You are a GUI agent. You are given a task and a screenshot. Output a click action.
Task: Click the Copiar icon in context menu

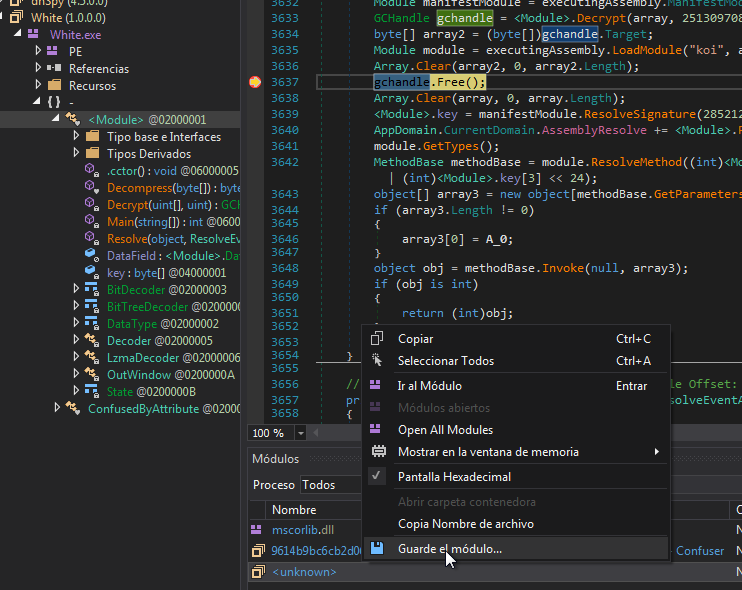377,338
